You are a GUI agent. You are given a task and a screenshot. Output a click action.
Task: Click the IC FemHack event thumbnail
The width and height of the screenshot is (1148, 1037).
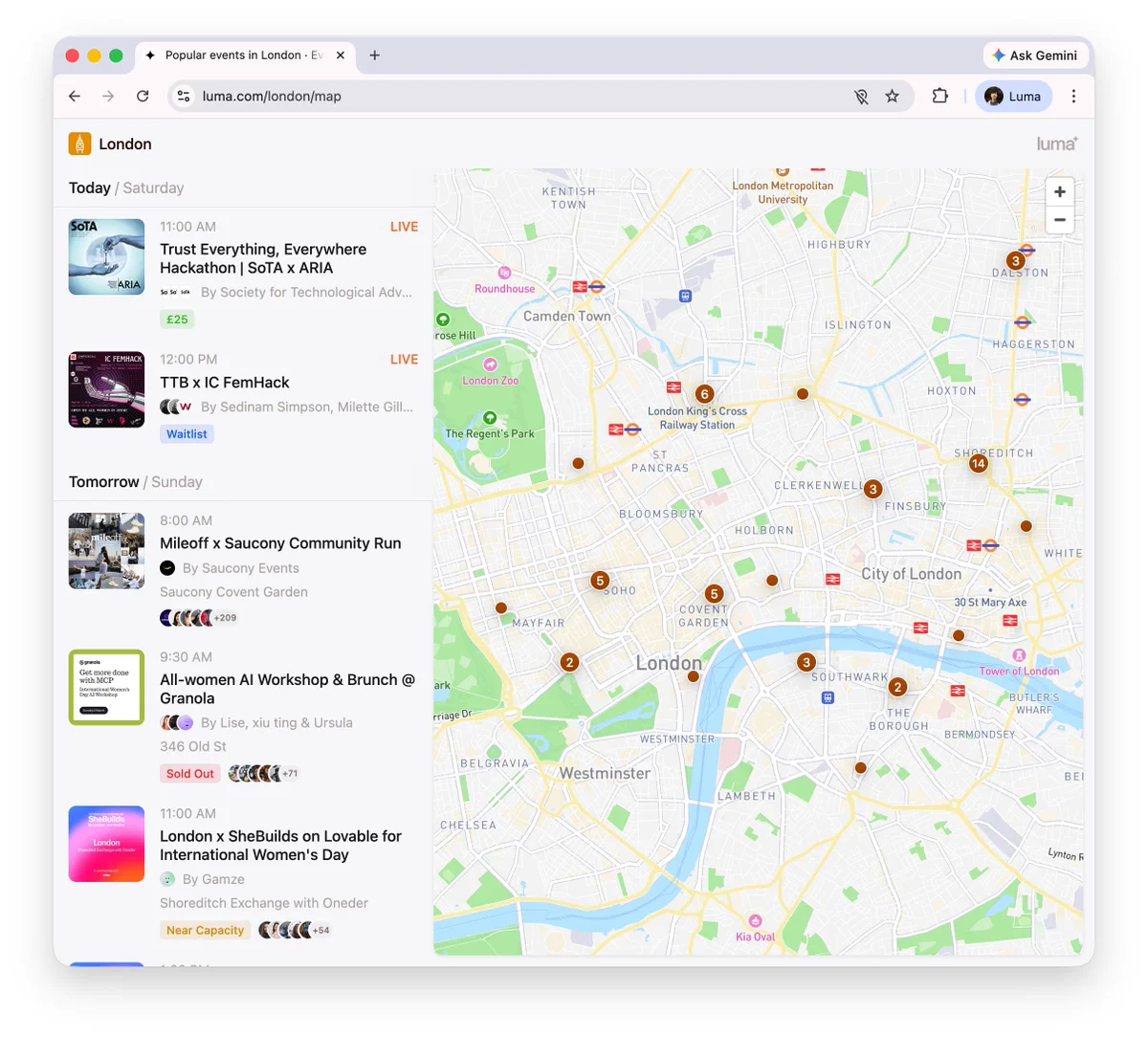(107, 389)
